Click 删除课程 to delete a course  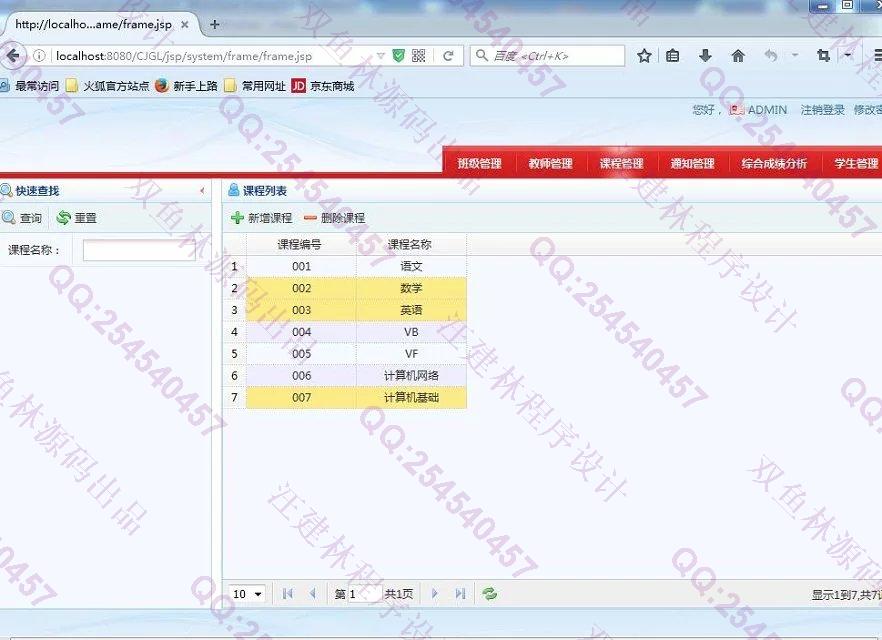[335, 218]
